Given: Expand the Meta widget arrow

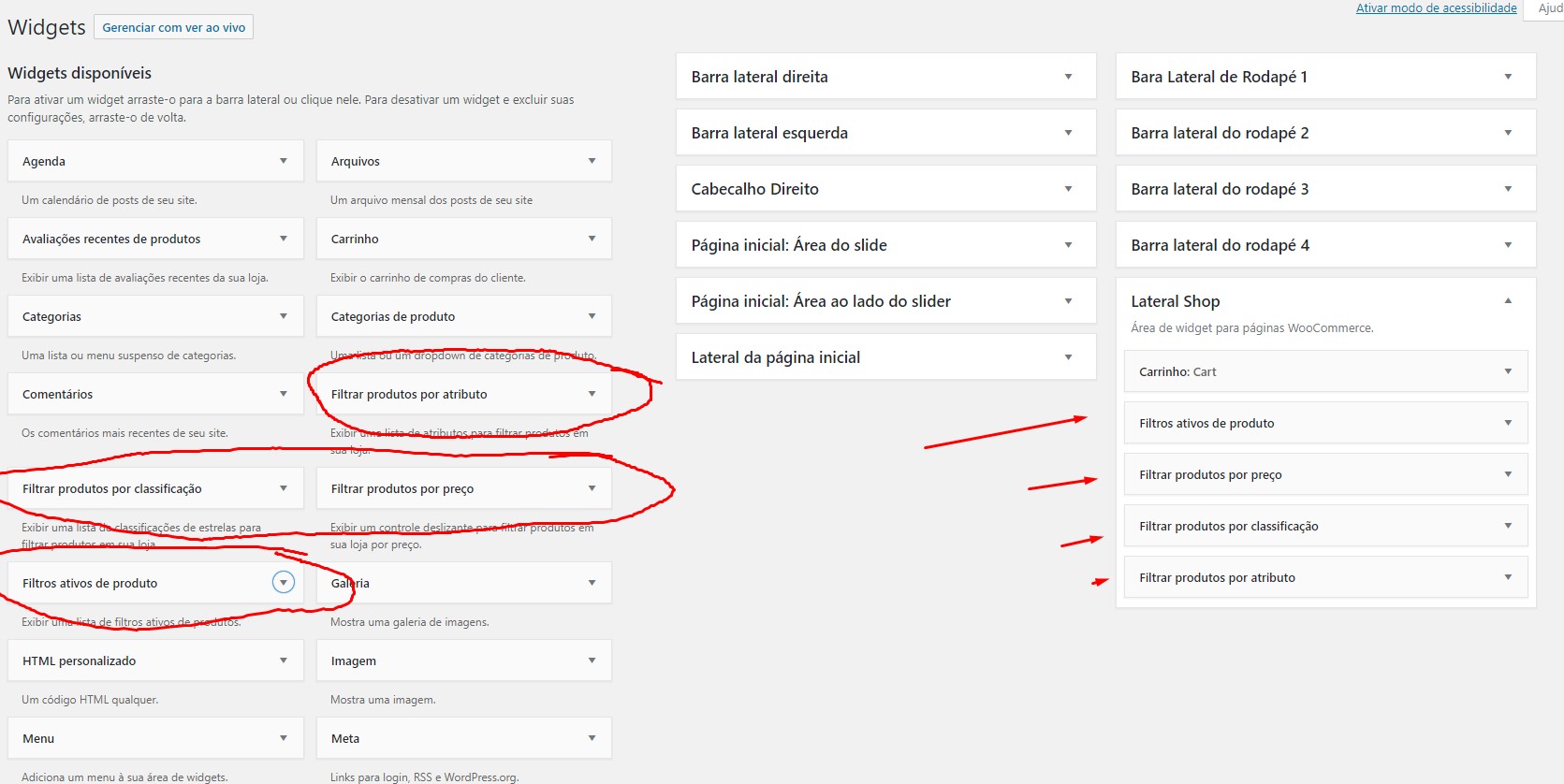Looking at the screenshot, I should tap(592, 738).
